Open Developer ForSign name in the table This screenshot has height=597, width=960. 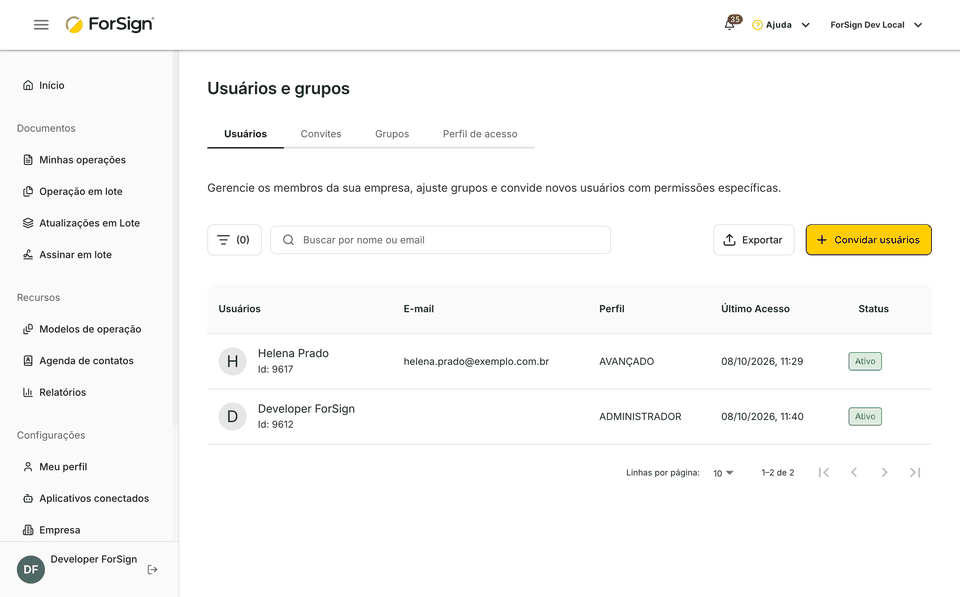[x=306, y=408]
